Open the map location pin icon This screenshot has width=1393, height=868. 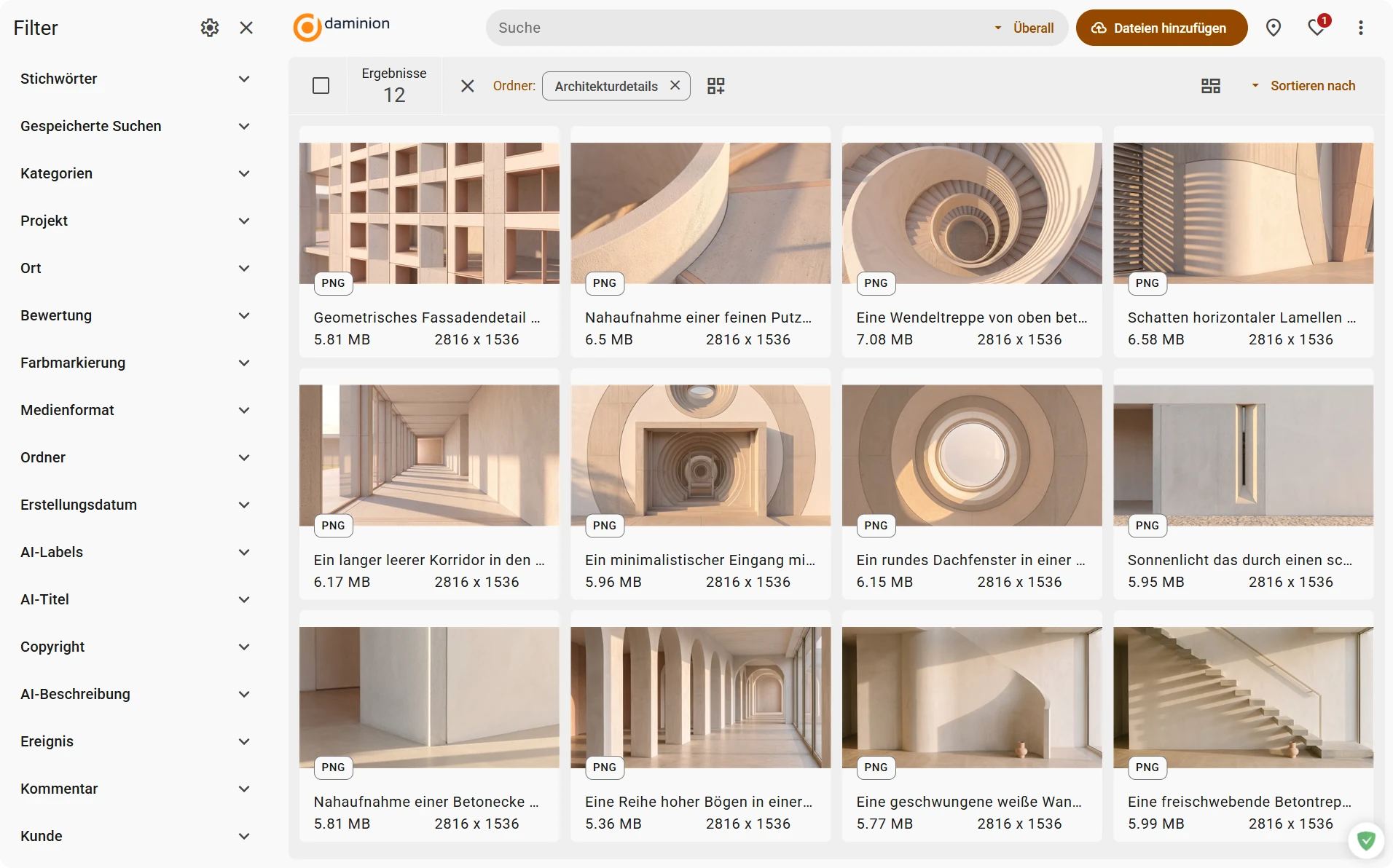click(x=1273, y=28)
